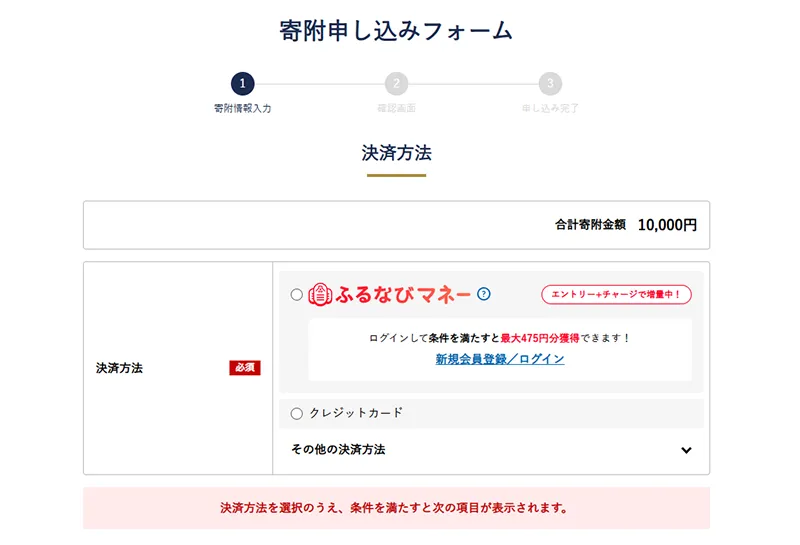Viewport: 800px width, 545px height.
Task: Click the エントリー+チャージで増量中！ badge
Action: pos(616,294)
